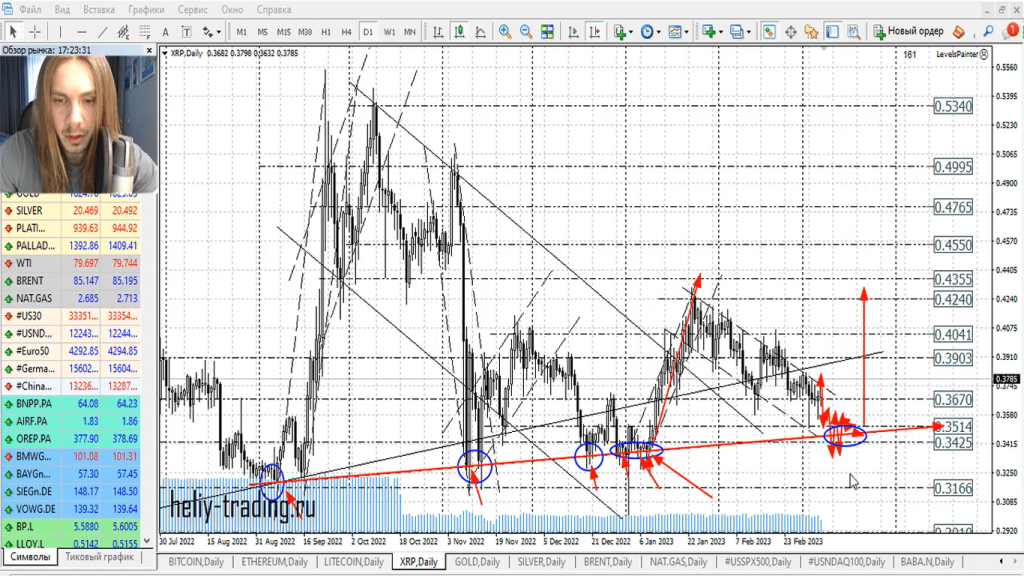Open the Тиковый график tab
Viewport: 1024px width, 576px height.
(98, 557)
